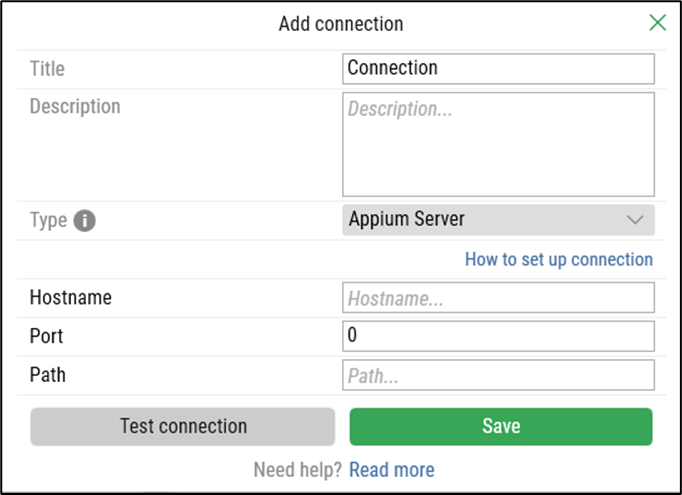Follow the Read more help link
This screenshot has width=682, height=495.
click(391, 470)
